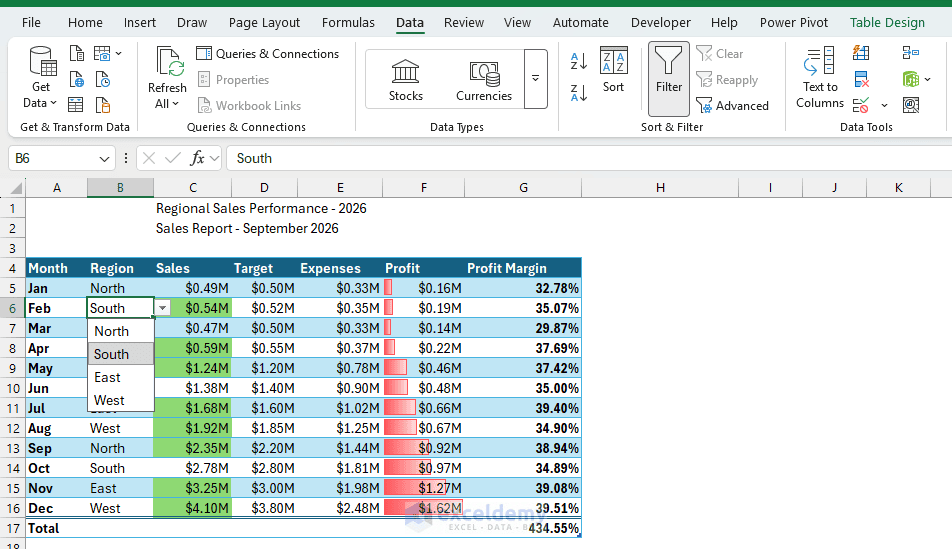Open Workbook Links
Image resolution: width=952 pixels, height=549 pixels.
click(250, 106)
